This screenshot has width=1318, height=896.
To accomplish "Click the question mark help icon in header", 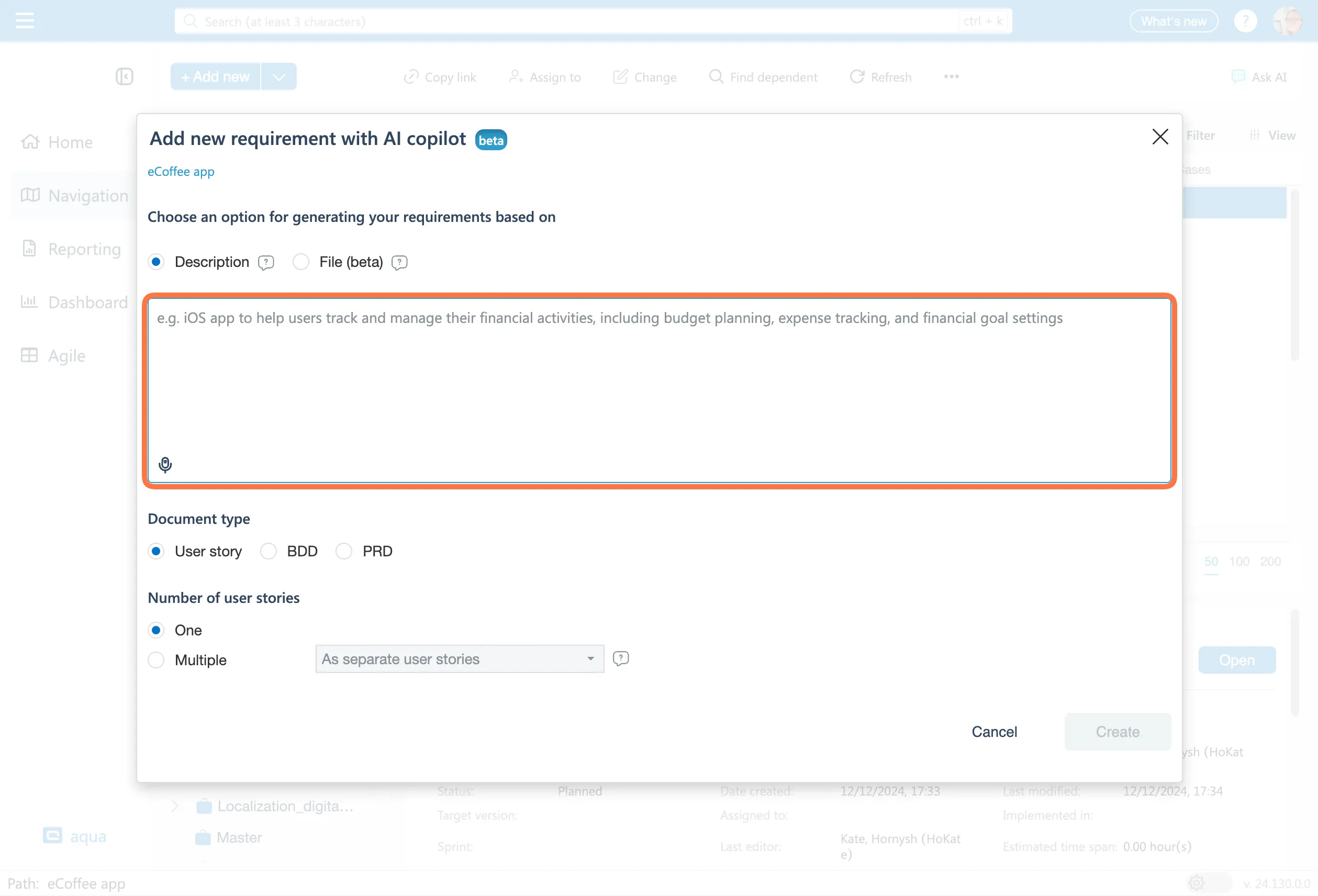I will 1245,21.
